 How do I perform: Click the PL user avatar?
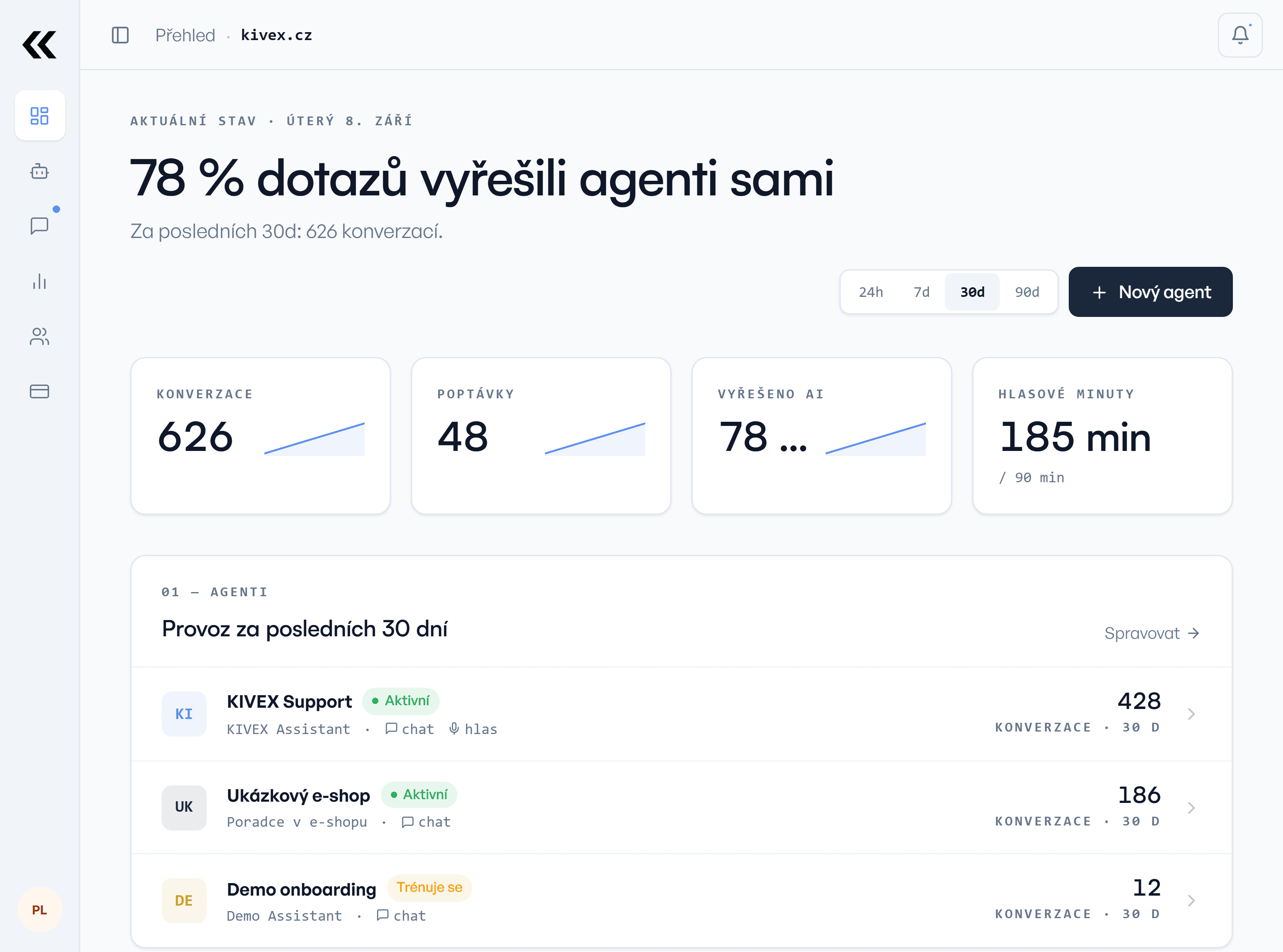pyautogui.click(x=39, y=909)
